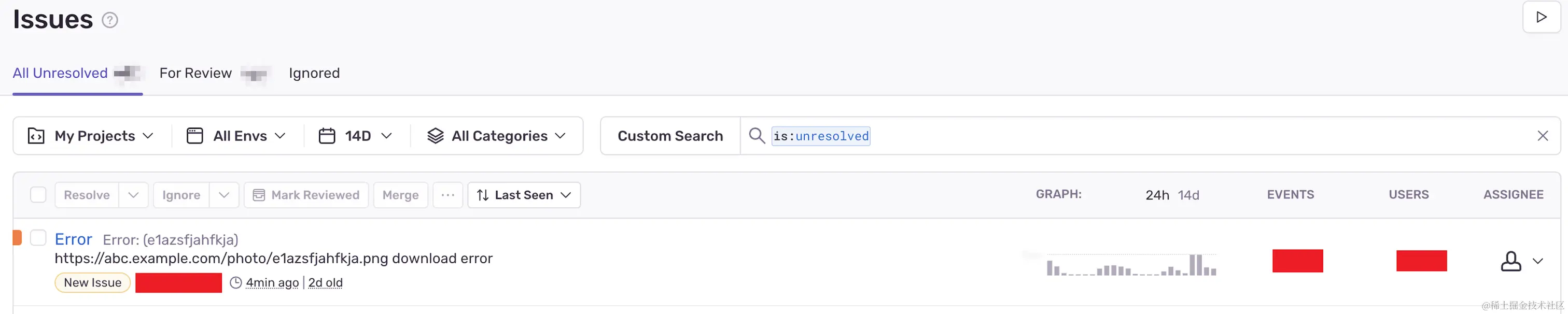Open the My Projects dropdown
This screenshot has width=1568, height=314.
91,136
